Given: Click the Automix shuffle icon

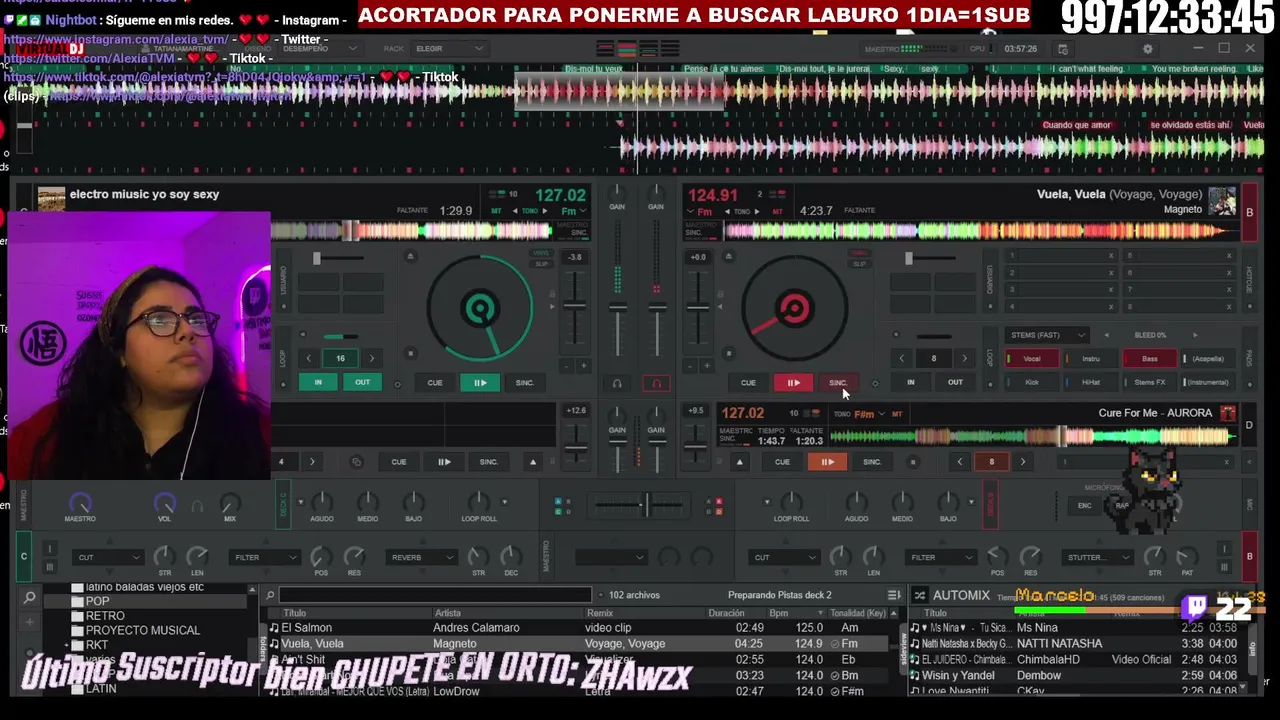Looking at the screenshot, I should click(x=920, y=596).
